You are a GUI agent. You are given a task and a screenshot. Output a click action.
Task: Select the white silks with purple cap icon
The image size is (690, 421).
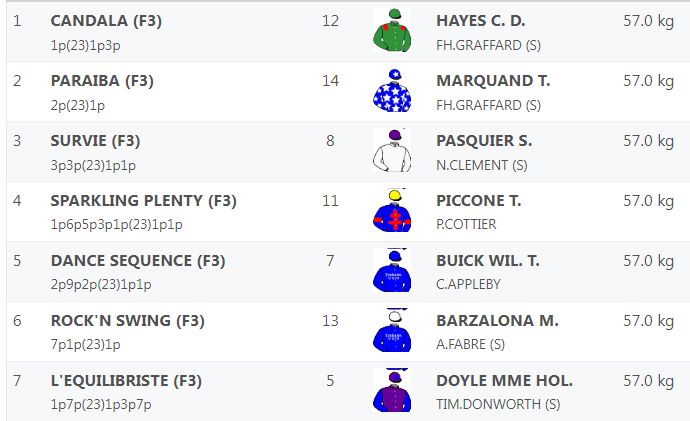click(392, 150)
